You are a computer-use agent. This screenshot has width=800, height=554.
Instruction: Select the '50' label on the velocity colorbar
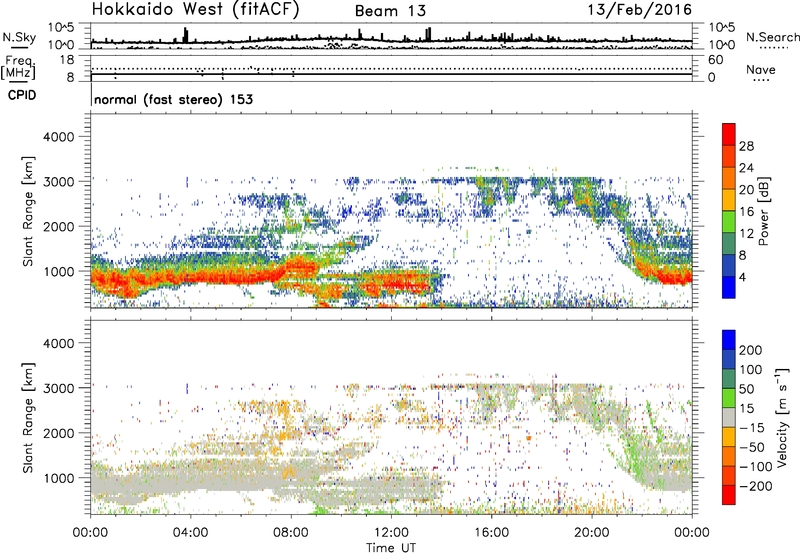[x=746, y=389]
